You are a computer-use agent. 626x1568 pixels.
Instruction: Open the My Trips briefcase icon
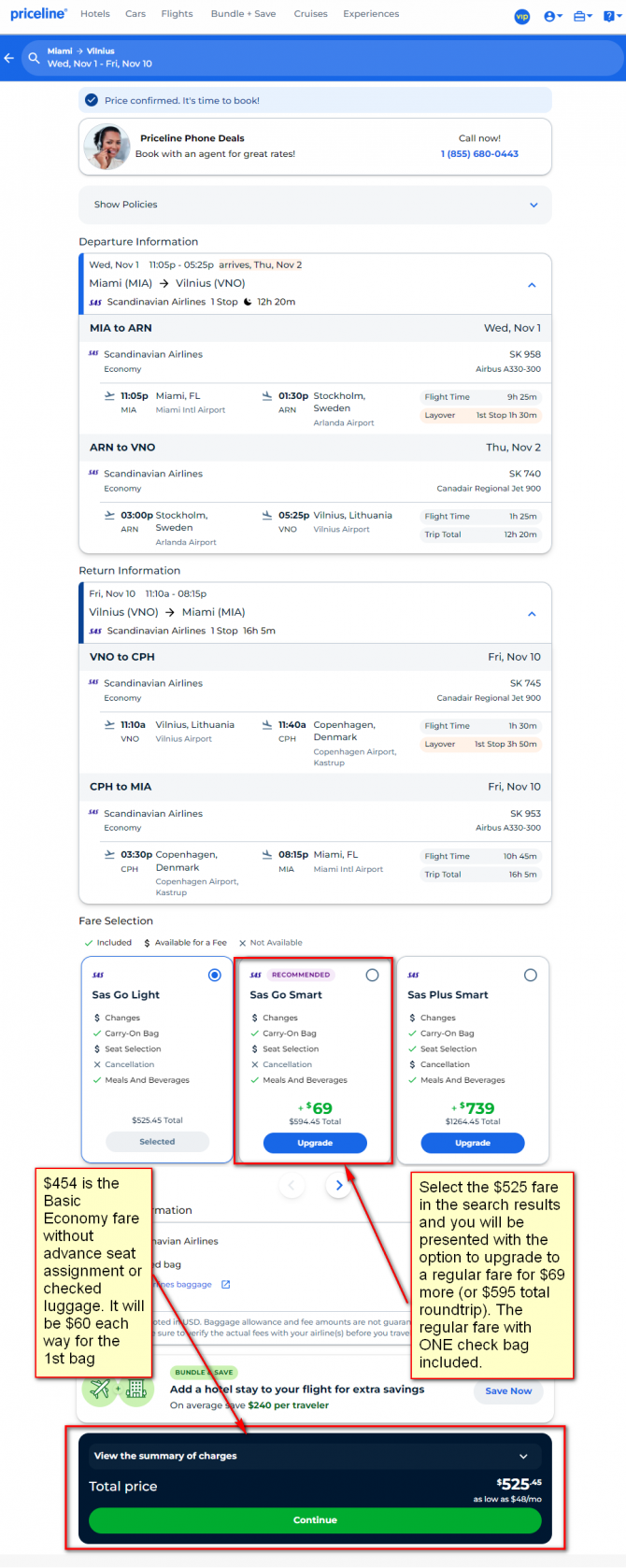tap(582, 16)
